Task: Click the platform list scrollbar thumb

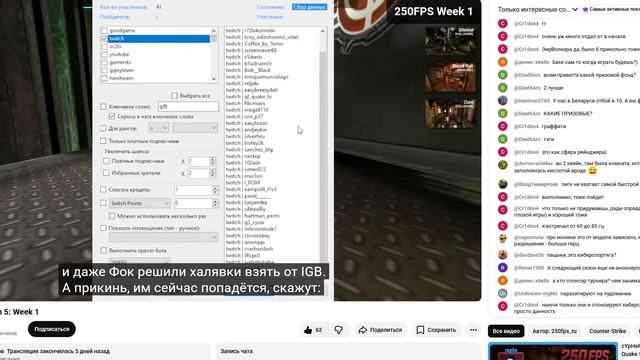Action: click(213, 39)
